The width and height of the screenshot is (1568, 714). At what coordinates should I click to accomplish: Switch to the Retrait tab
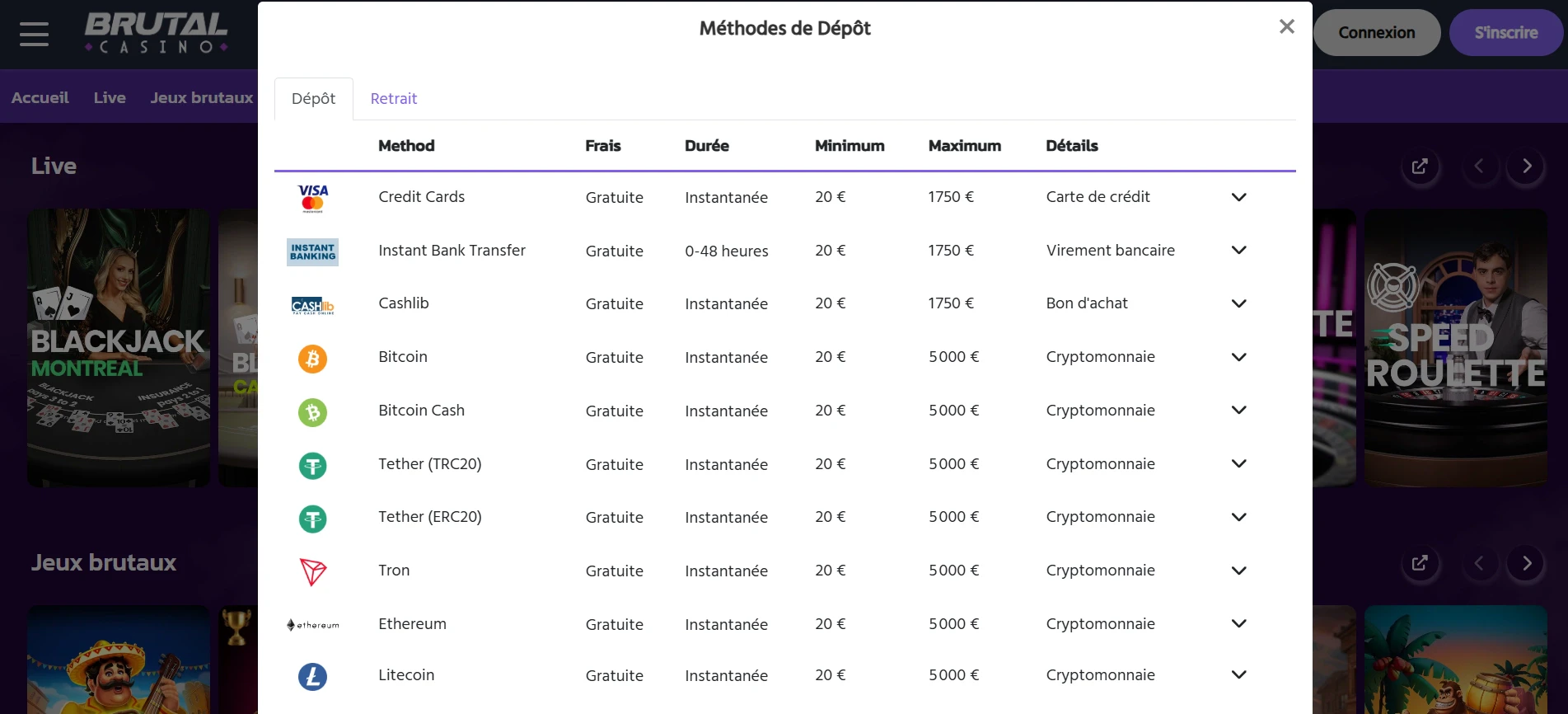(393, 99)
